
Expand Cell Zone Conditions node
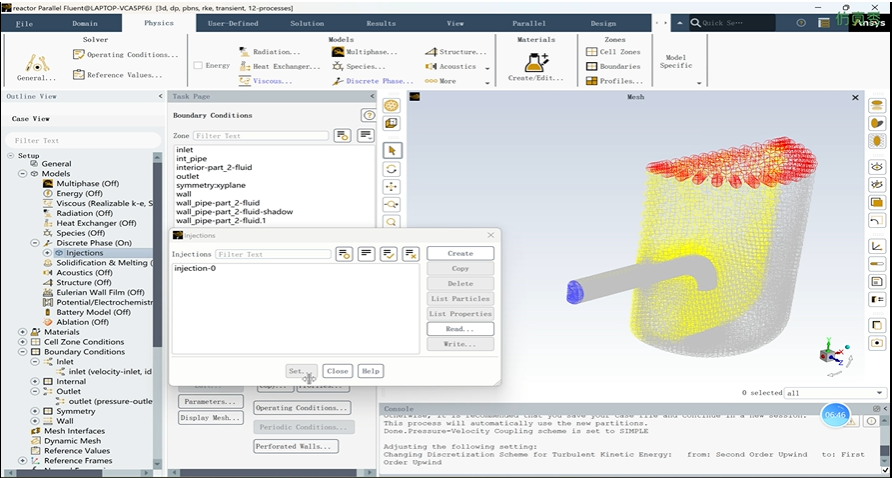click(x=23, y=342)
